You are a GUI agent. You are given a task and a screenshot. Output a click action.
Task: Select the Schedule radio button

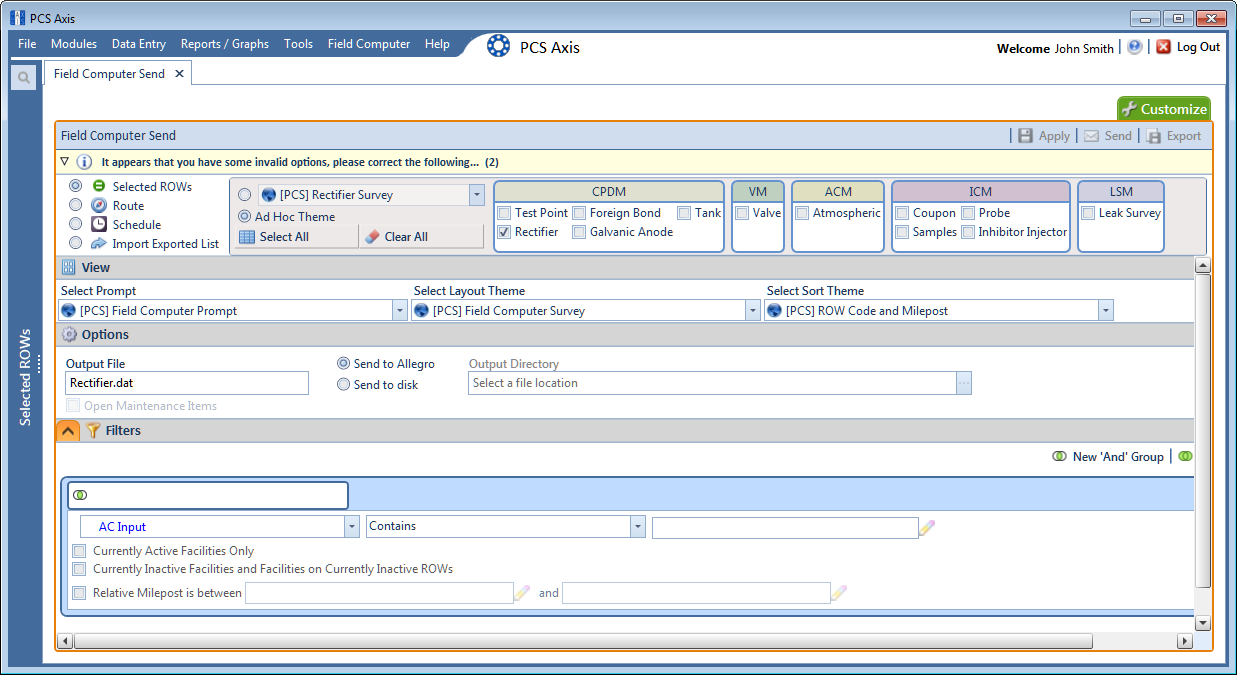point(76,224)
